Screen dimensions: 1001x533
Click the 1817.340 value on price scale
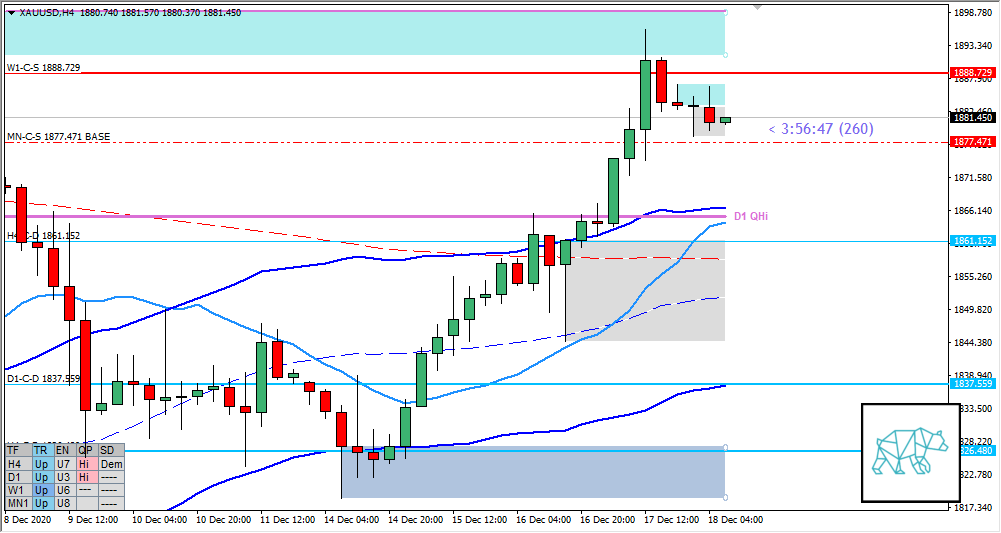974,507
